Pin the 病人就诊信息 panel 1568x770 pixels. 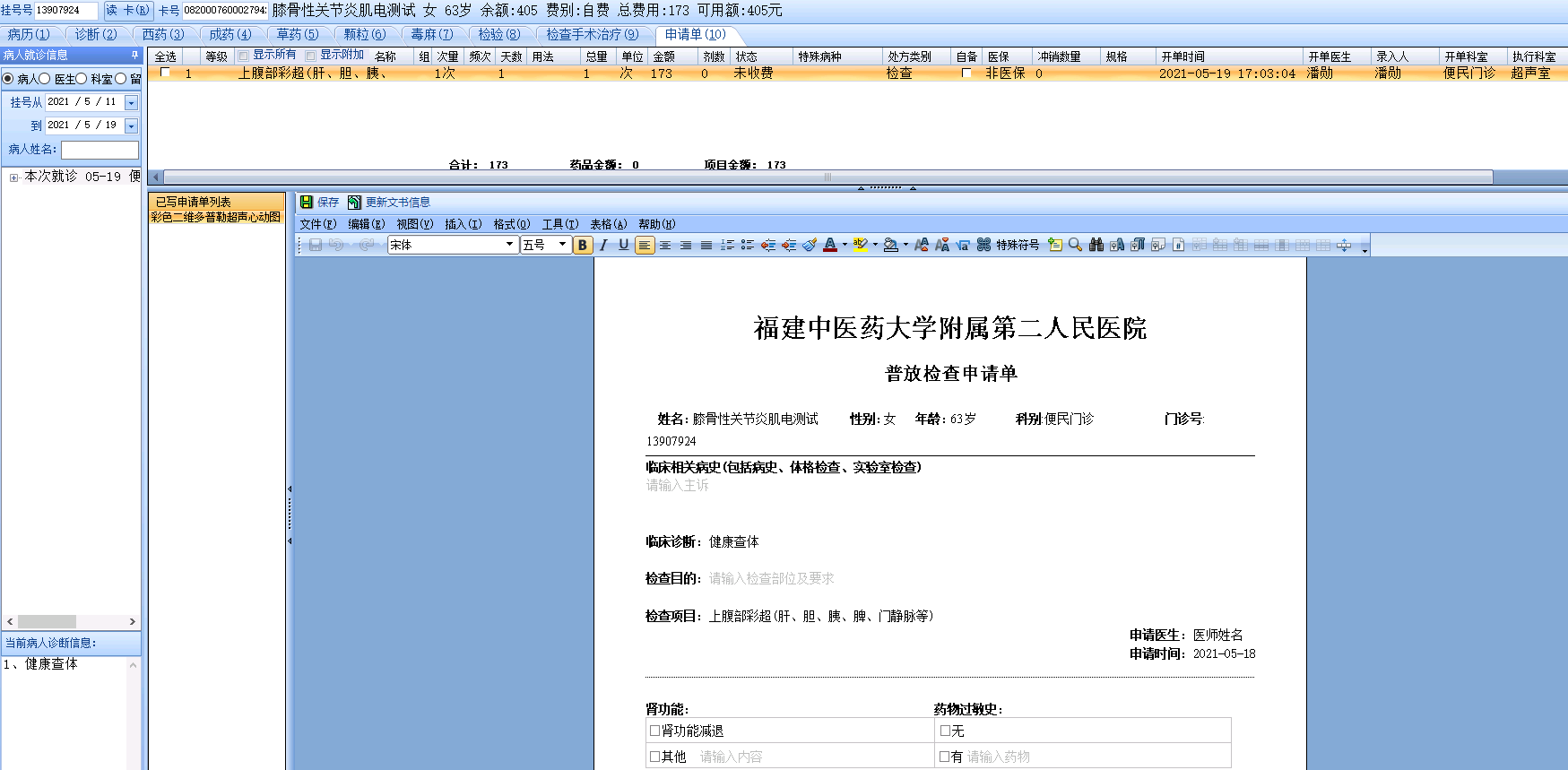135,56
